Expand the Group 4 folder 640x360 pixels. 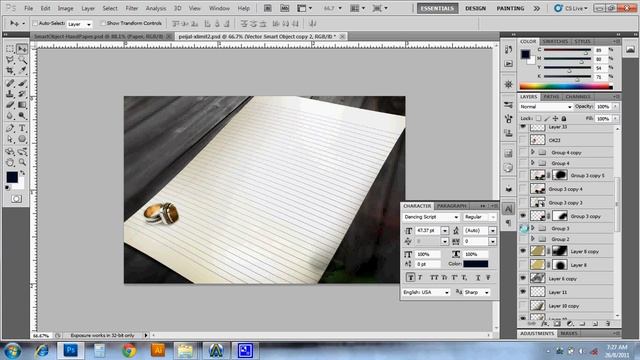[x=533, y=163]
